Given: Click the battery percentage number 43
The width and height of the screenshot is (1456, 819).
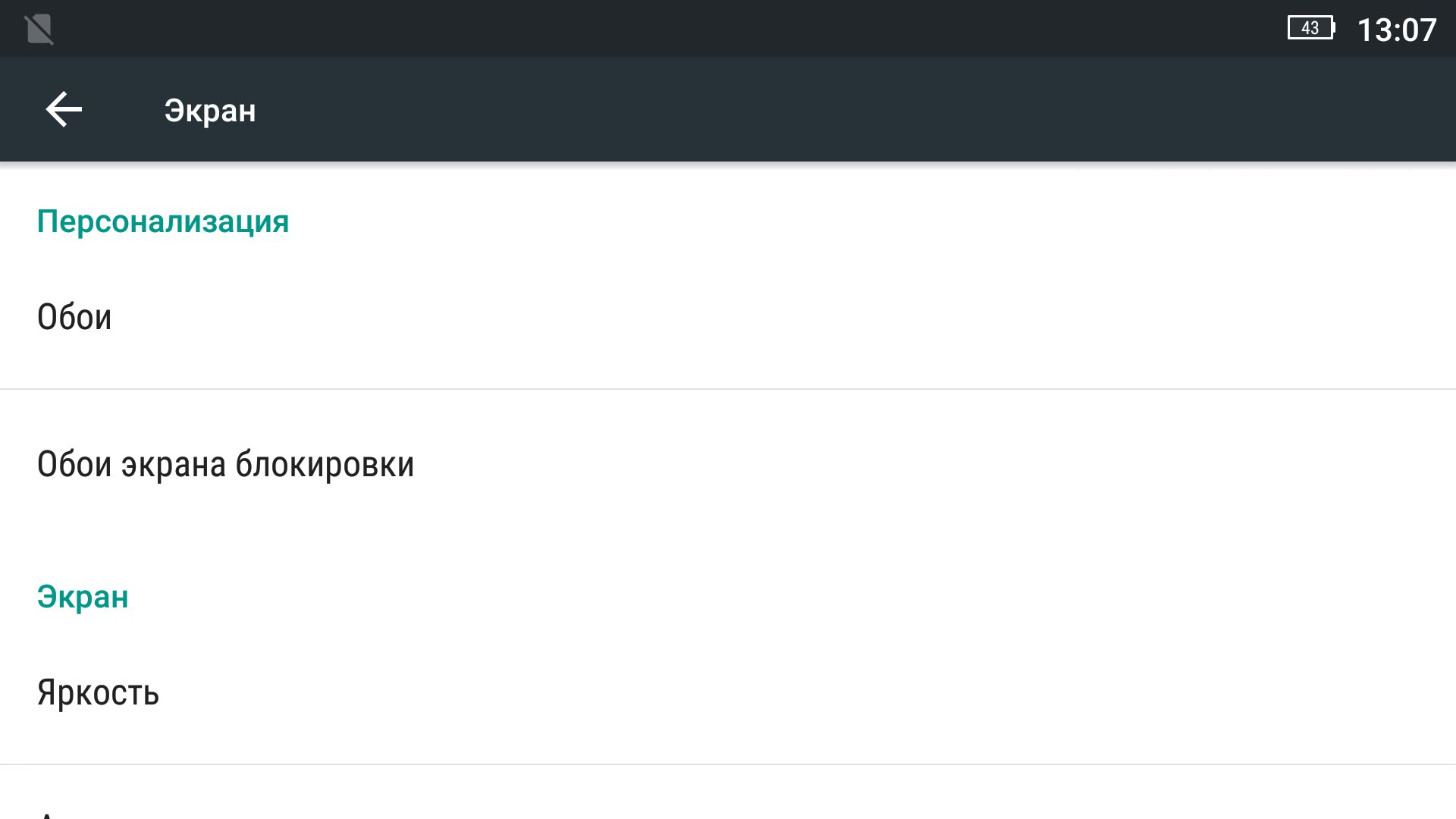Looking at the screenshot, I should point(1310,29).
